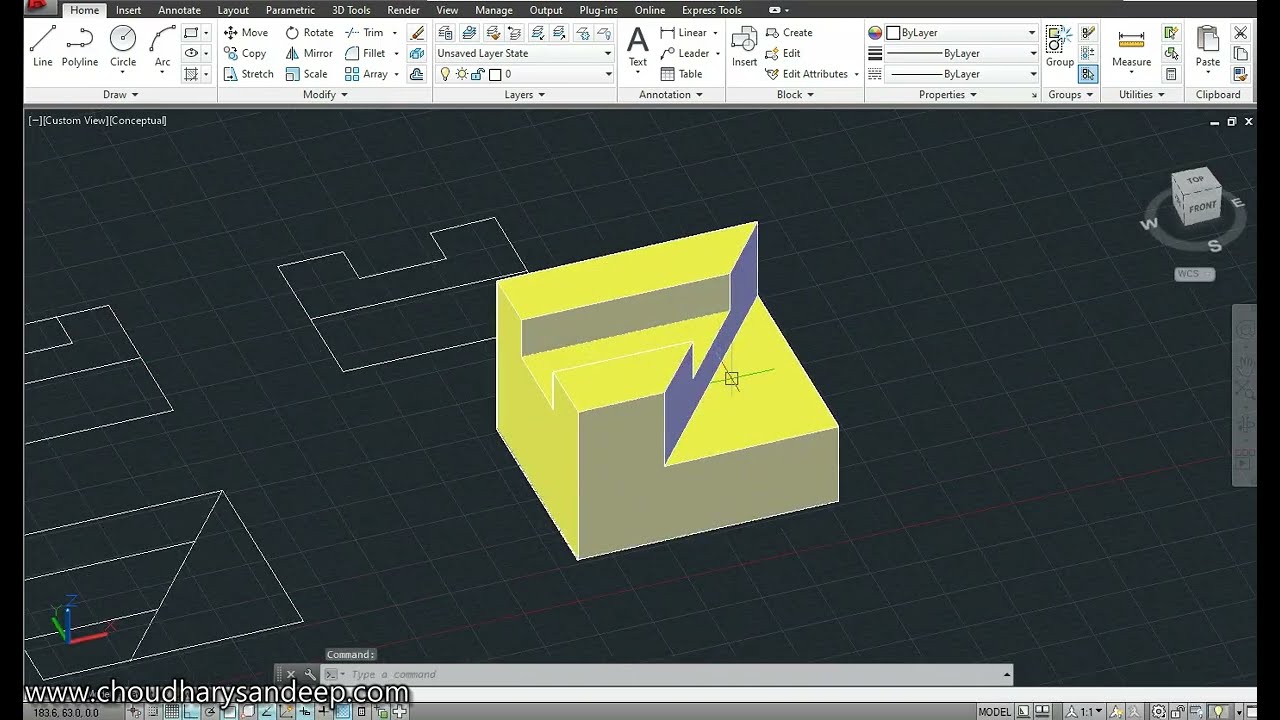Open the Insert ribbon tab
This screenshot has height=720, width=1280.
(x=128, y=10)
